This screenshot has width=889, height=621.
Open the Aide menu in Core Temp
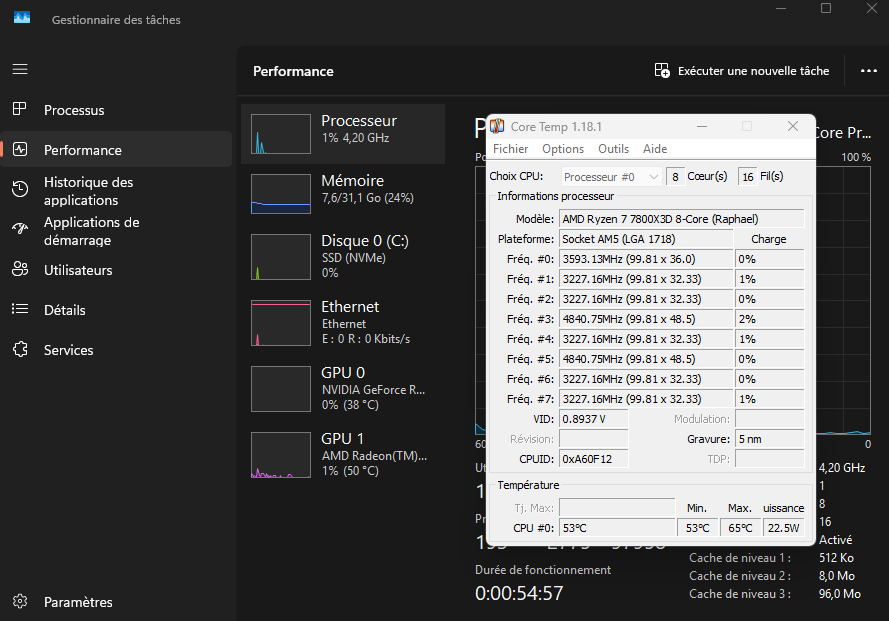655,149
